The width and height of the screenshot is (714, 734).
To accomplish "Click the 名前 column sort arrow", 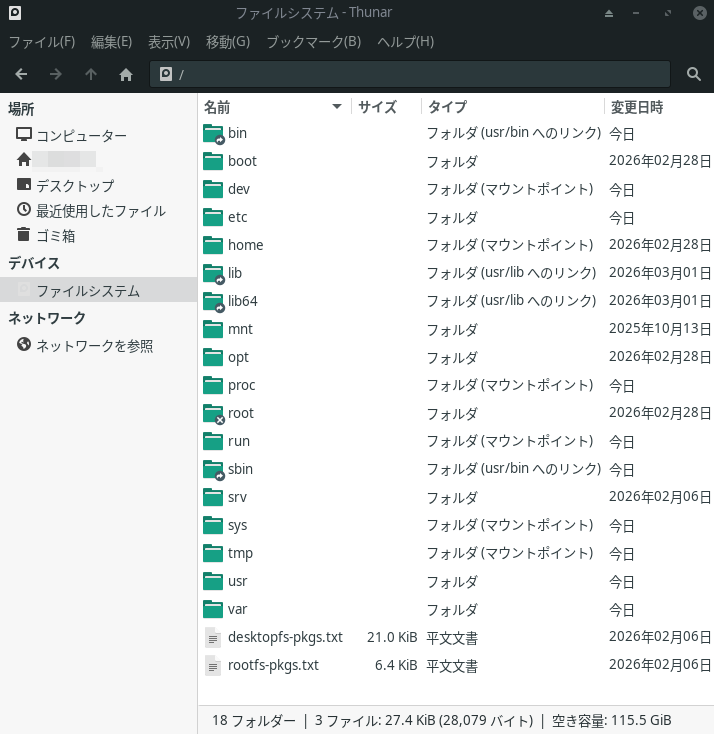I will pyautogui.click(x=337, y=107).
